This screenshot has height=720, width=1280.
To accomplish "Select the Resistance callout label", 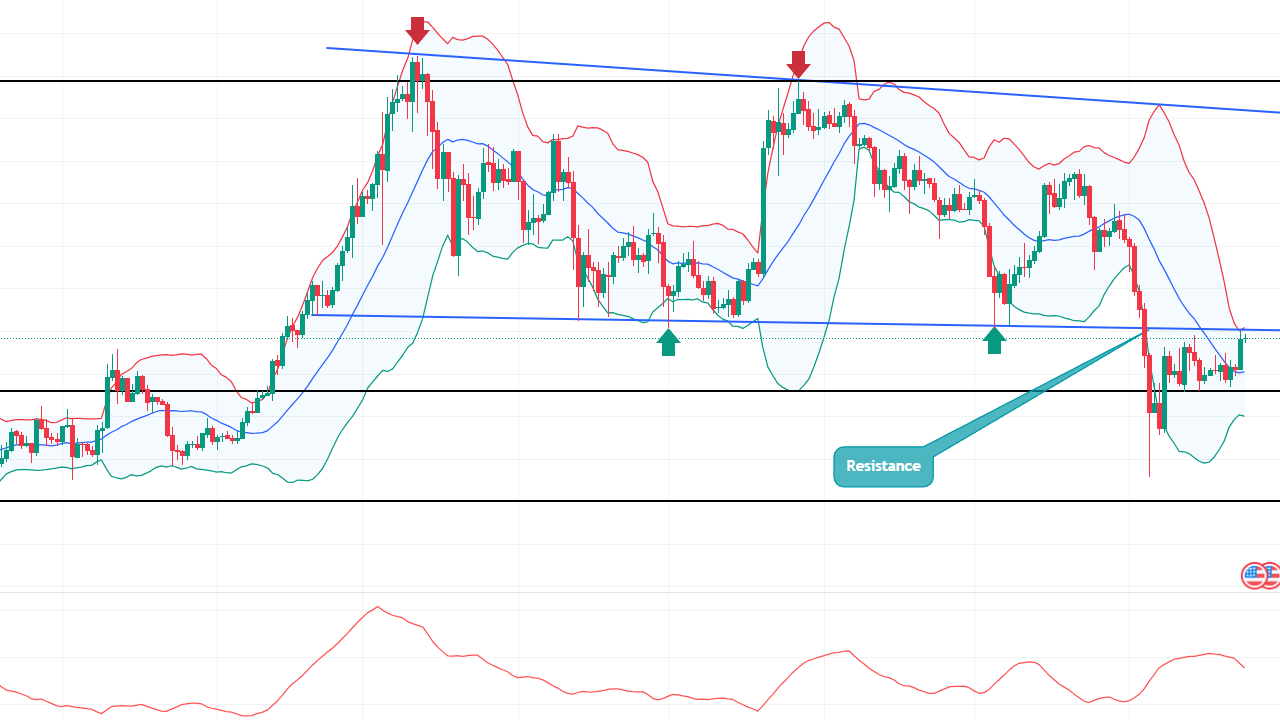I will click(x=883, y=466).
